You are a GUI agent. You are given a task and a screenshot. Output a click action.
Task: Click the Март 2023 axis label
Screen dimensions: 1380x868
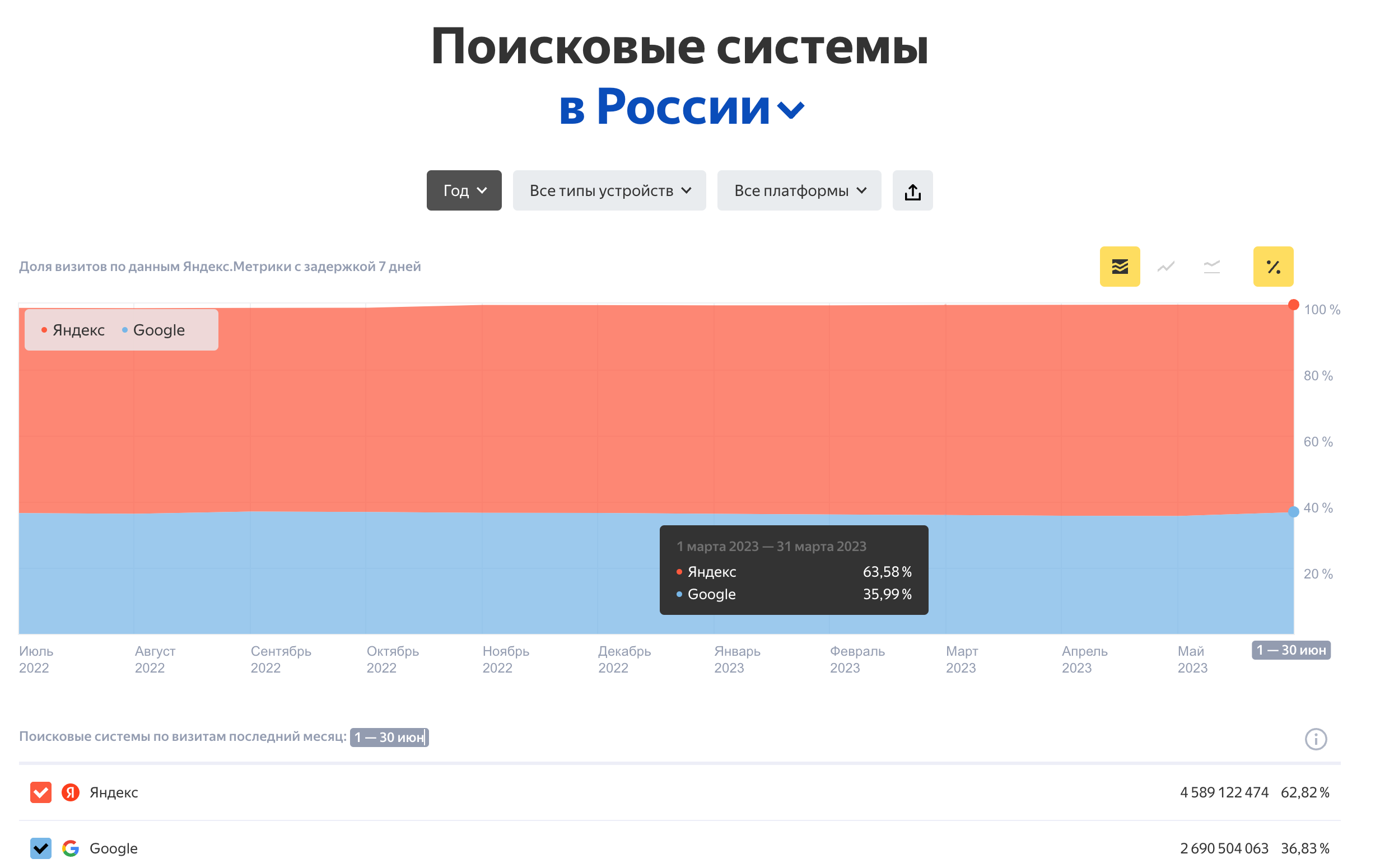pos(962,659)
